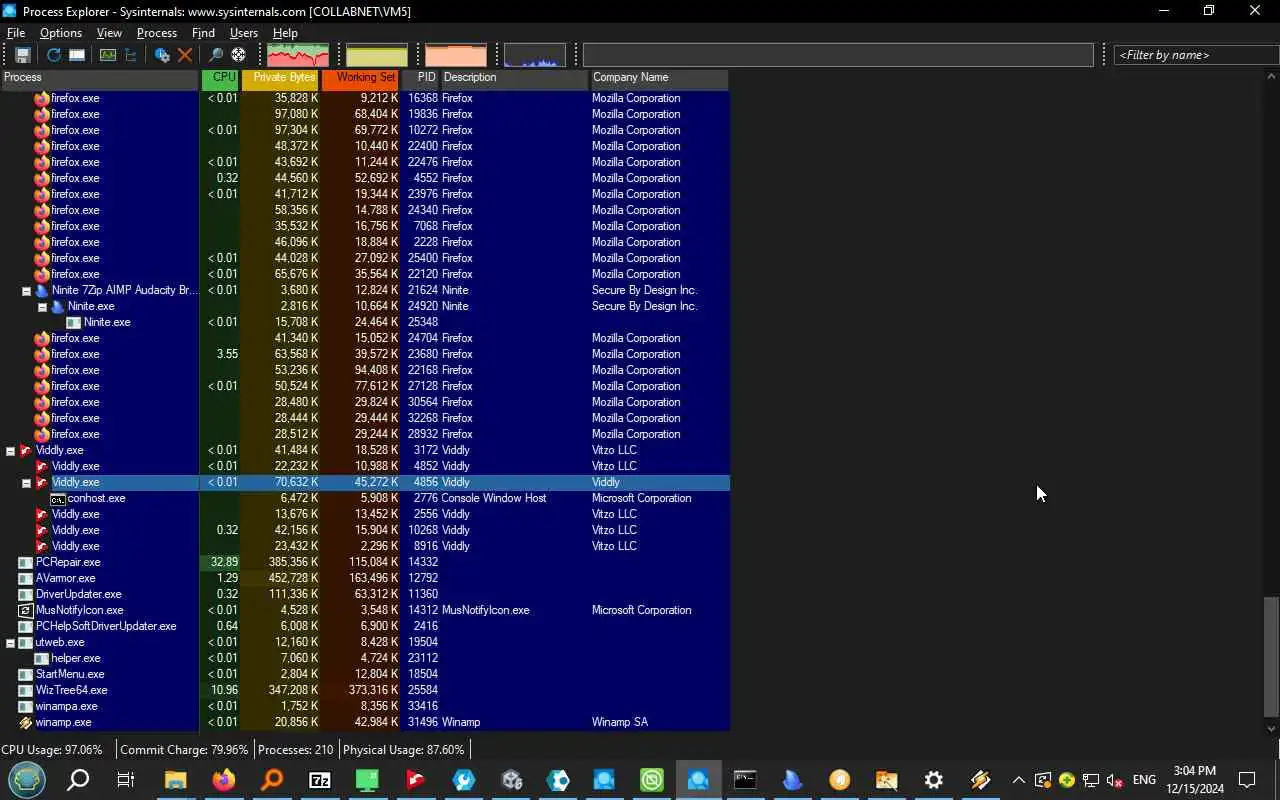Toggle the lower pane toolbar icon
1280x800 pixels.
pyautogui.click(x=77, y=55)
